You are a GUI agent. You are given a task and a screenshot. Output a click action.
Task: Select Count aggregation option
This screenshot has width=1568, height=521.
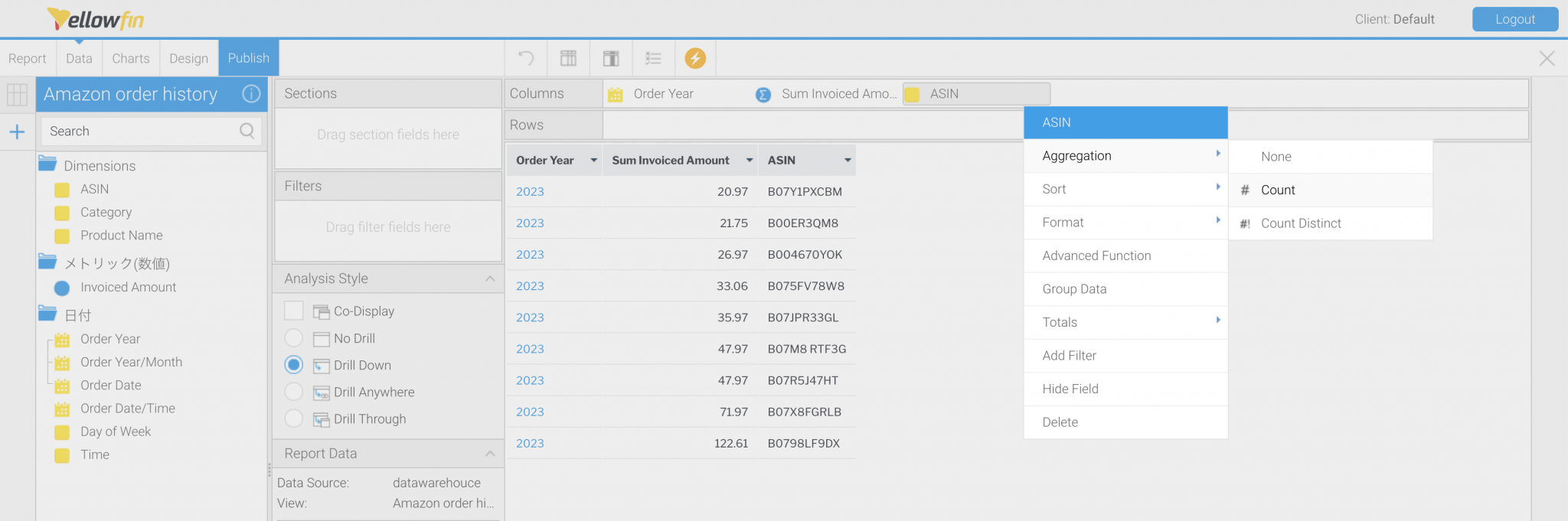[x=1331, y=190]
